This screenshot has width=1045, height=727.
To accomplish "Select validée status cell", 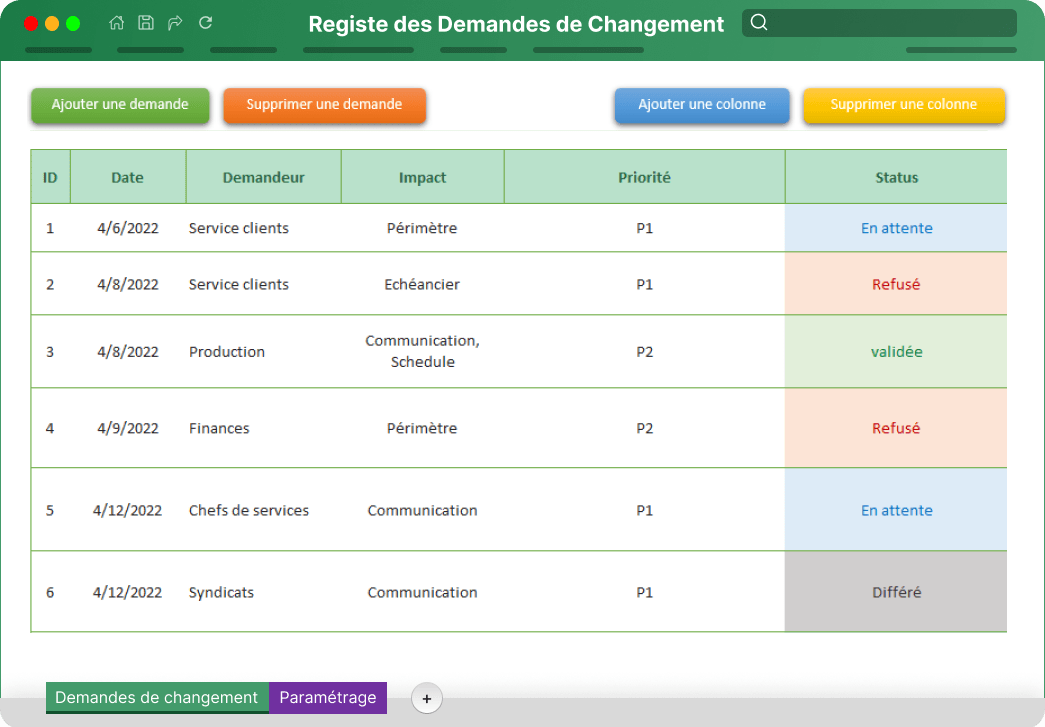I will [x=896, y=351].
